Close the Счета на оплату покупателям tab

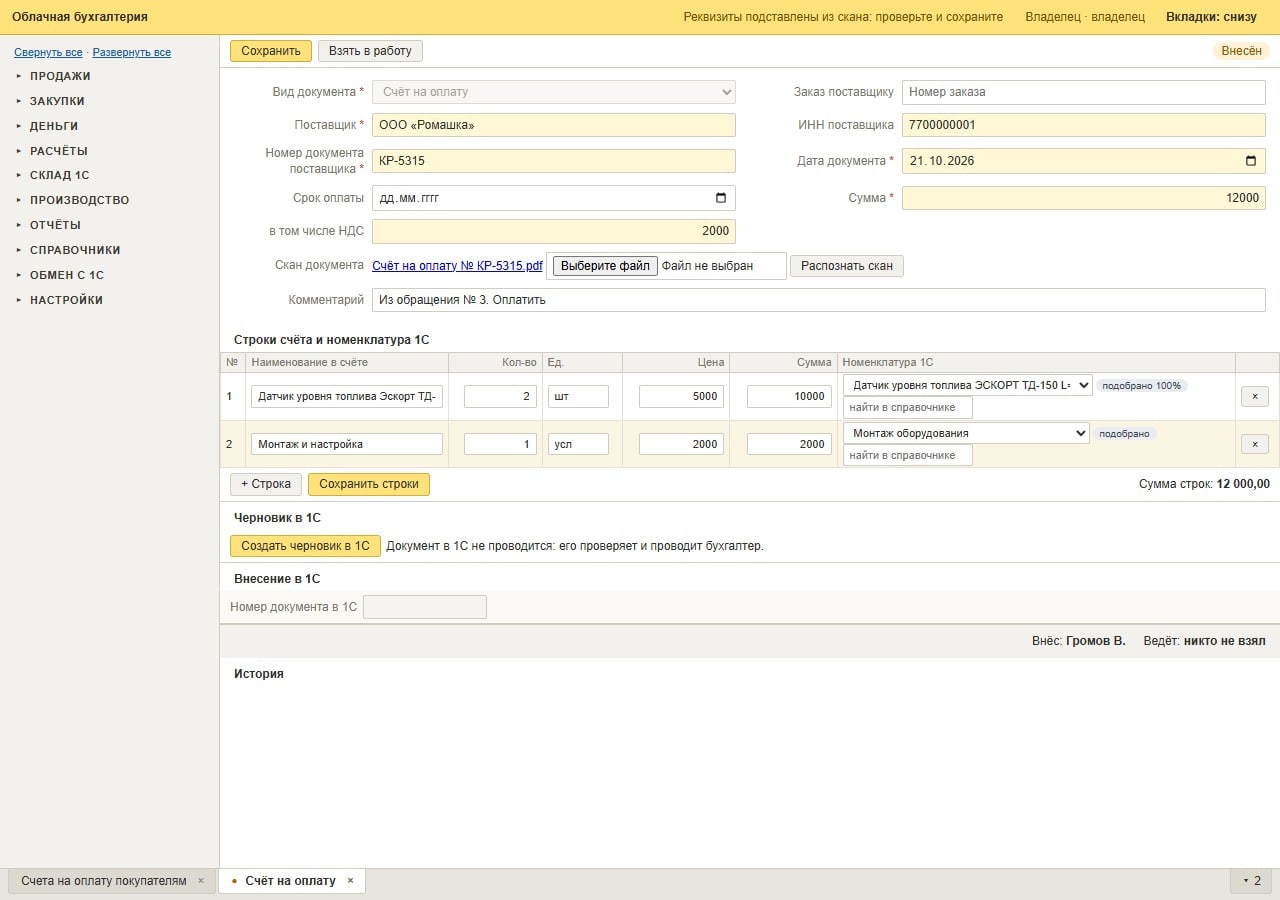pos(201,881)
